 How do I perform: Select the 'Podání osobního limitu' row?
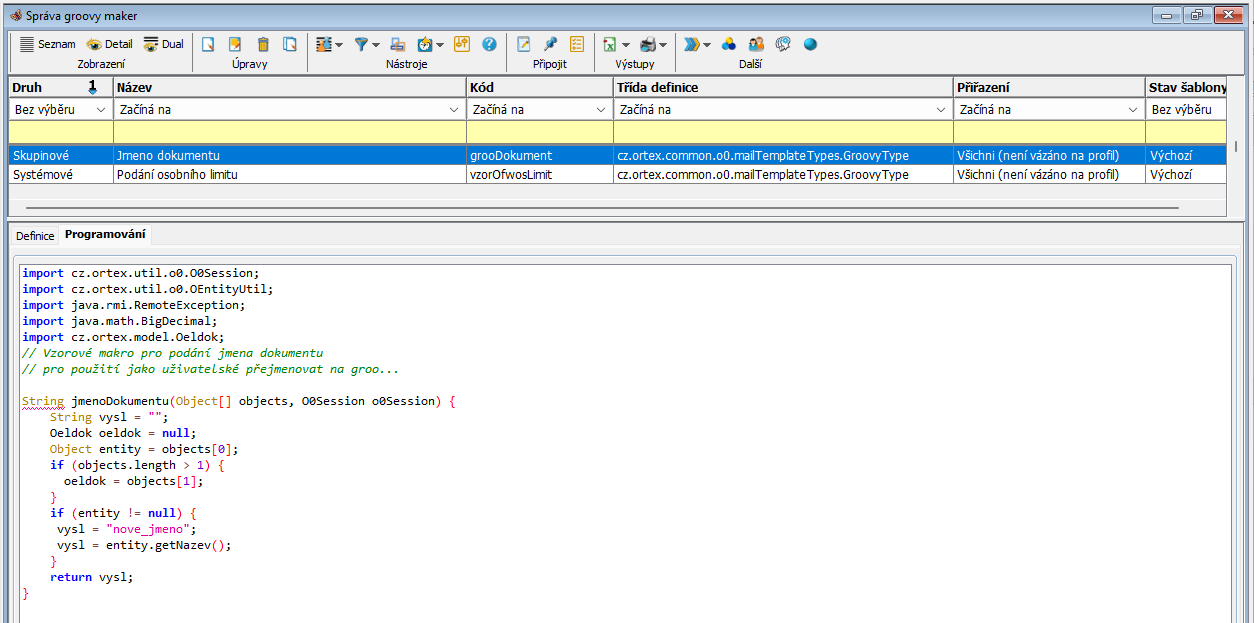(177, 174)
